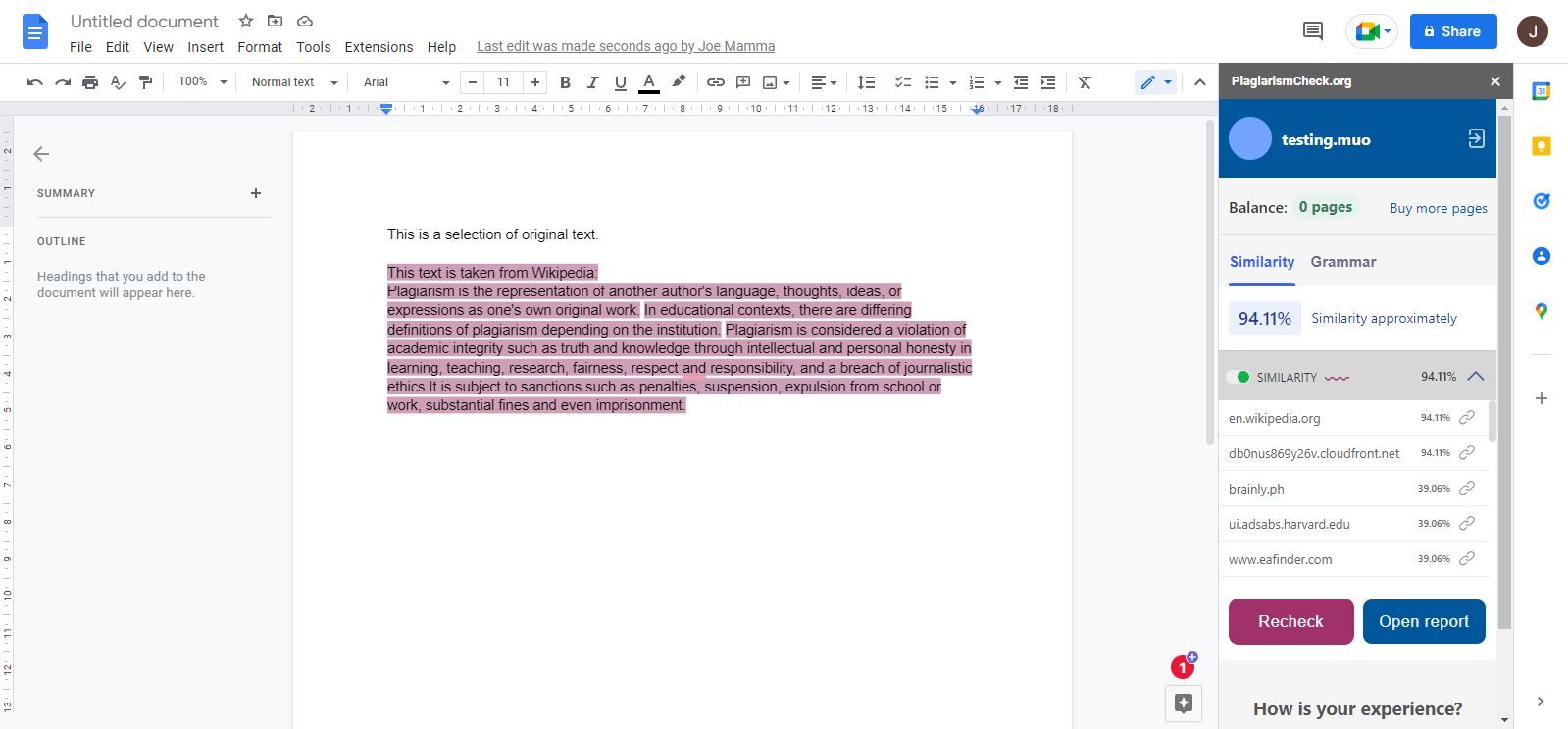Viewport: 1568px width, 729px height.
Task: Open bulleted list options arrow
Action: [x=952, y=82]
